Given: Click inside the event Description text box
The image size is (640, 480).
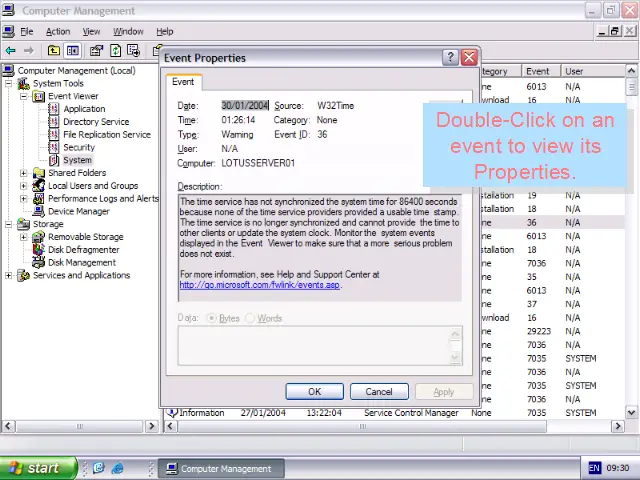Looking at the screenshot, I should point(320,248).
